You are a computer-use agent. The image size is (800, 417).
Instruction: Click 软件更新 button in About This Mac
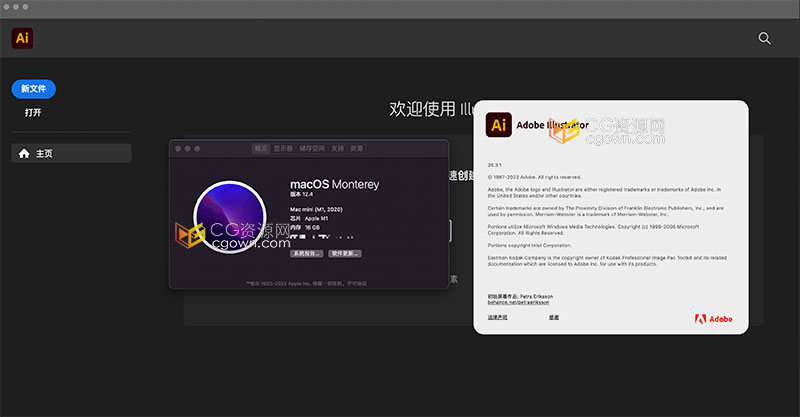coord(345,254)
